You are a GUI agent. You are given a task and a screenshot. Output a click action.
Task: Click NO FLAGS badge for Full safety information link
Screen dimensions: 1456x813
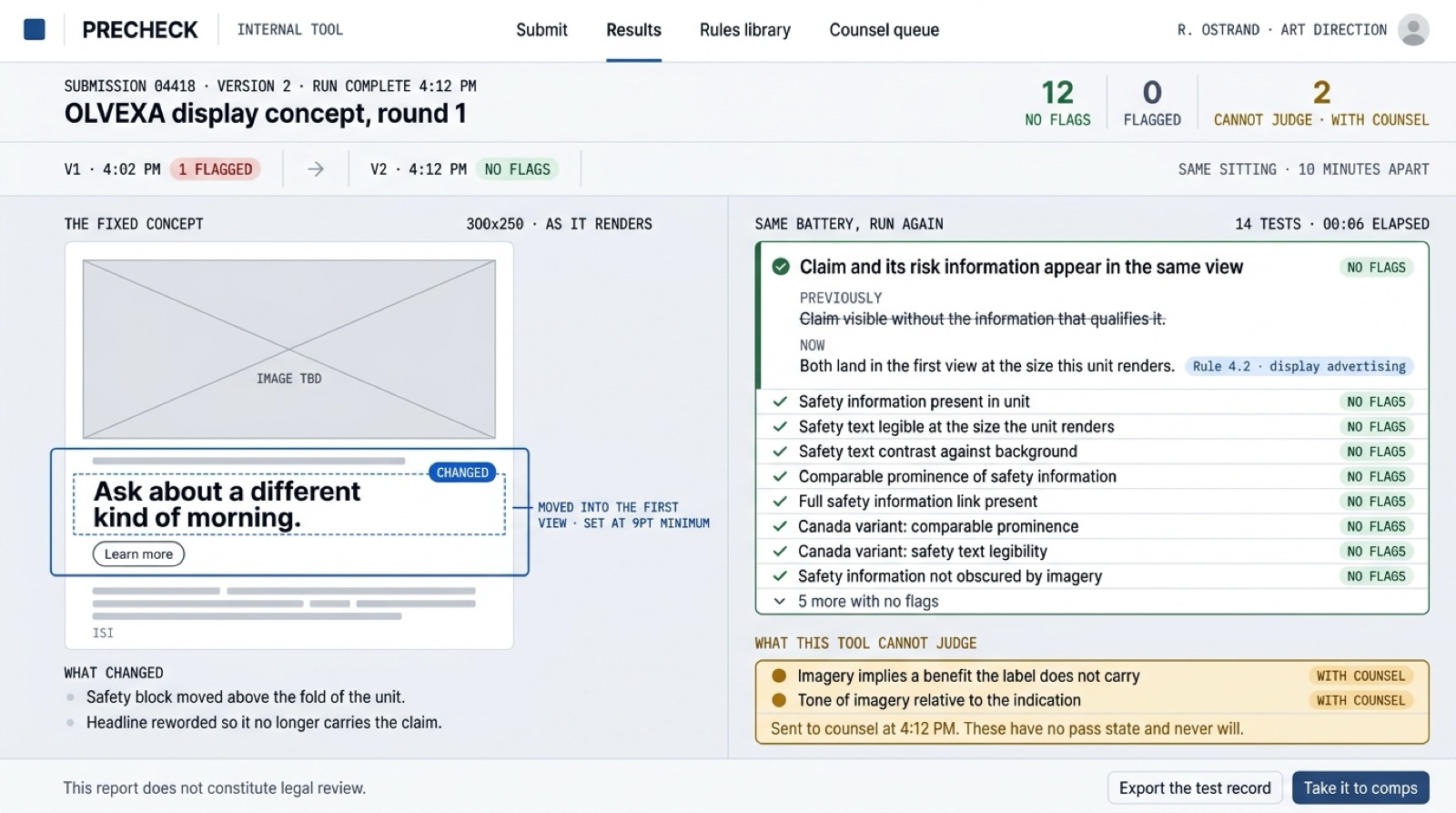pyautogui.click(x=1376, y=502)
